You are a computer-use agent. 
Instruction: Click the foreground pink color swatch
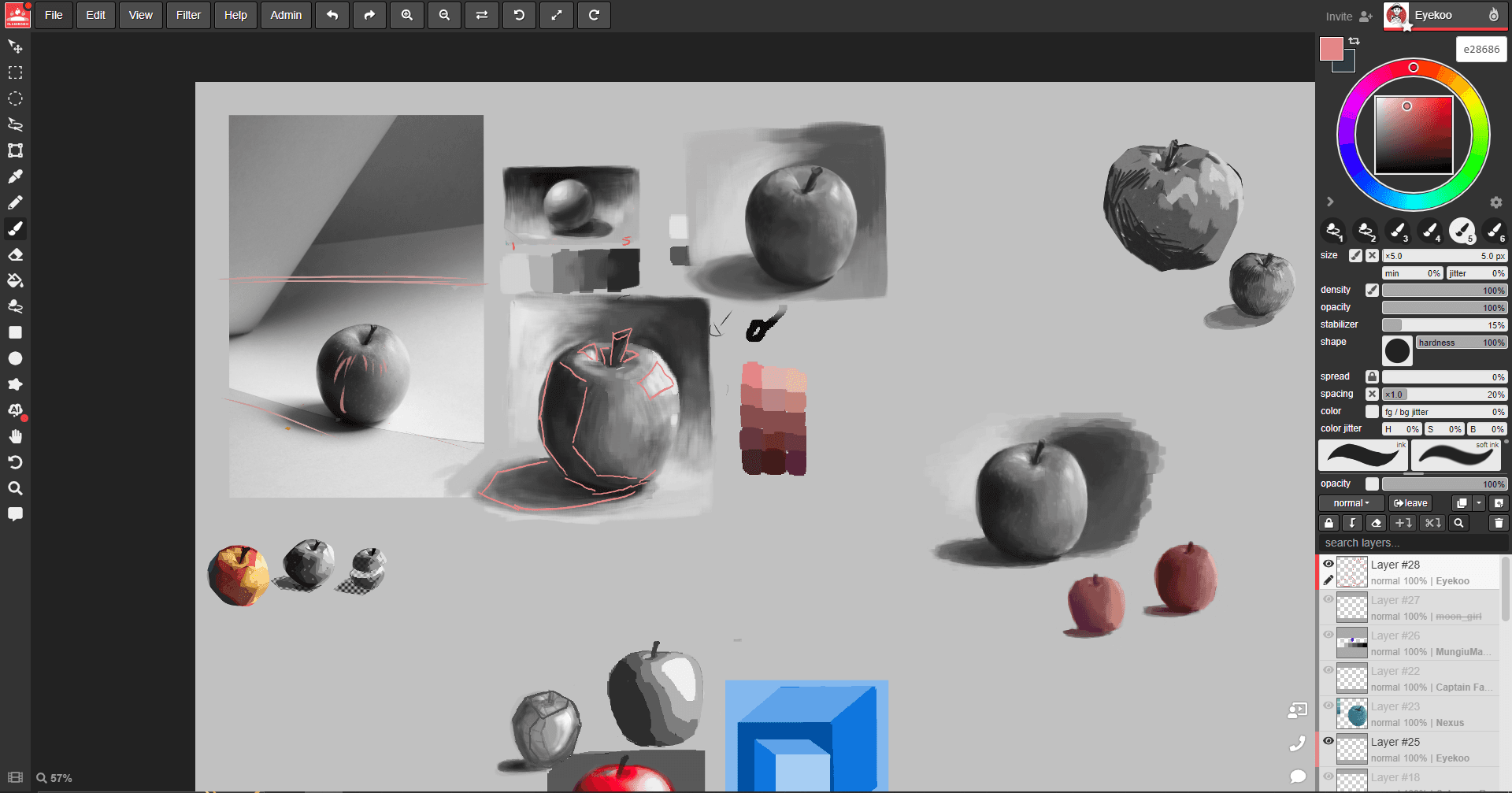(x=1331, y=49)
